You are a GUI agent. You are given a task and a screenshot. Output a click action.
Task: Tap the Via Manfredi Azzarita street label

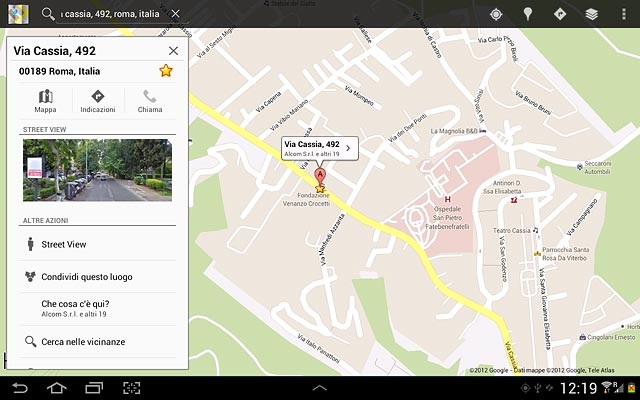[x=332, y=240]
